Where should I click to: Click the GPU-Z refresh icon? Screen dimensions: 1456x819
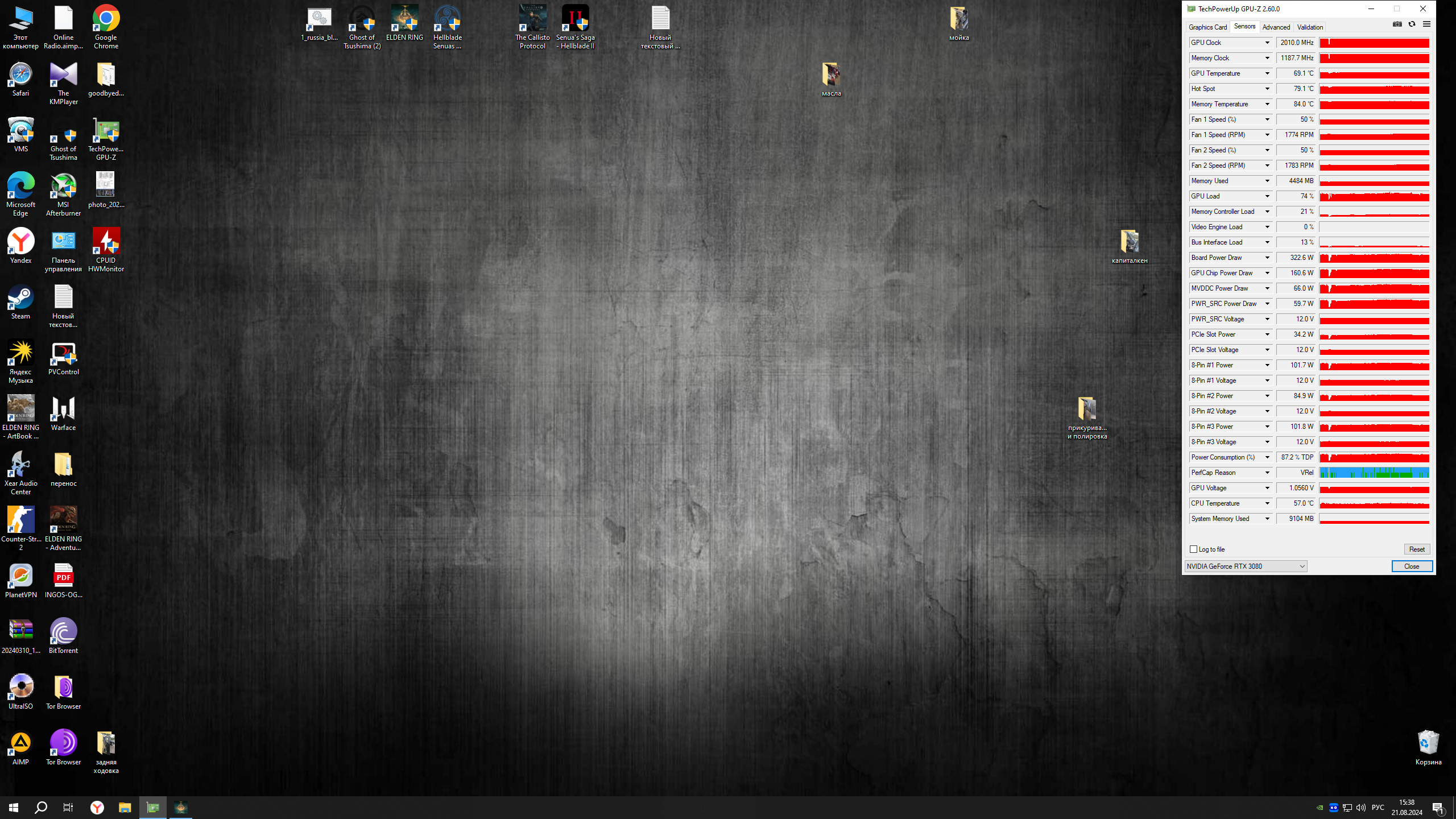[1412, 24]
